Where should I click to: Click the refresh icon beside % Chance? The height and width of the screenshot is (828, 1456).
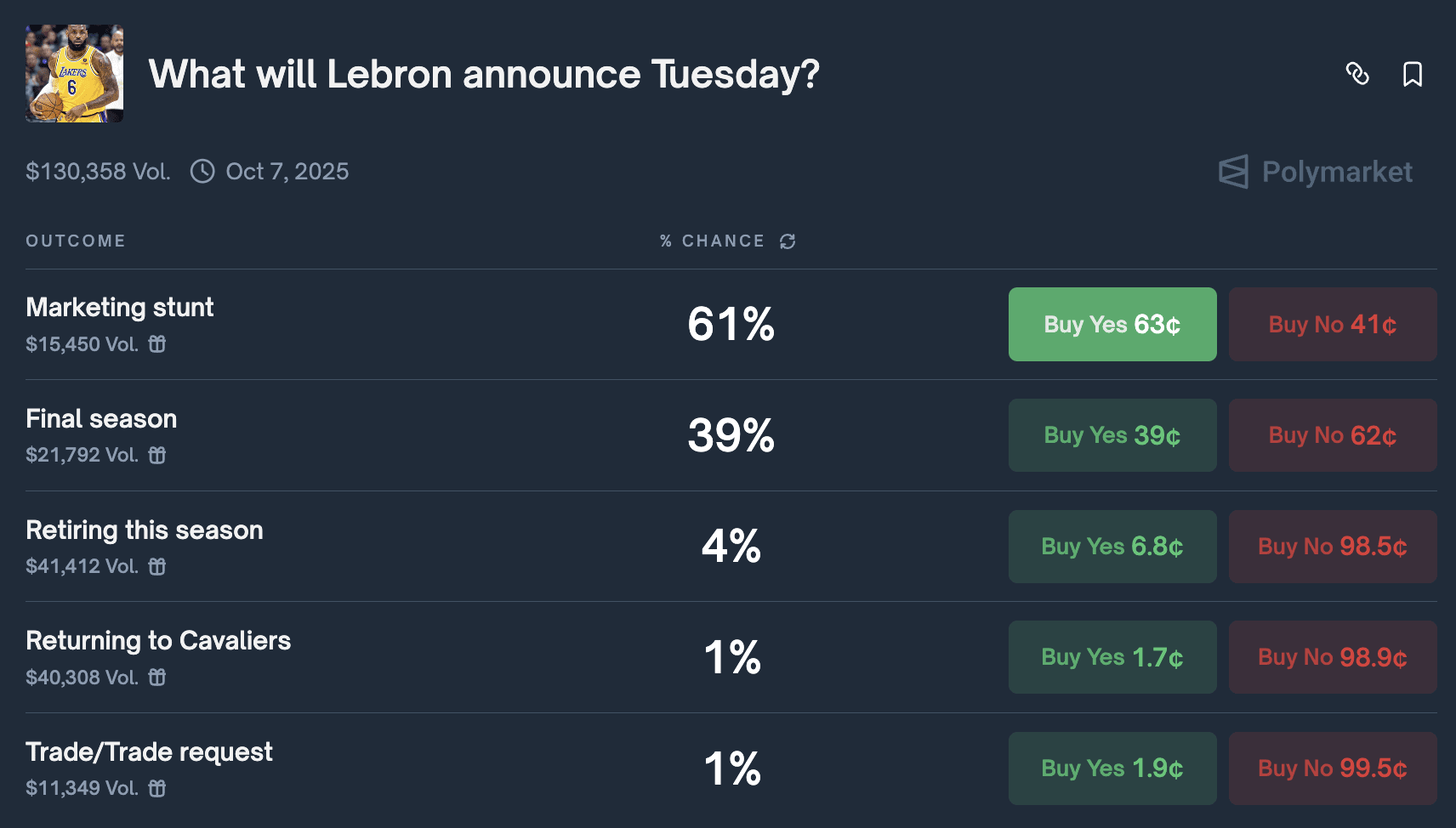[x=788, y=241]
